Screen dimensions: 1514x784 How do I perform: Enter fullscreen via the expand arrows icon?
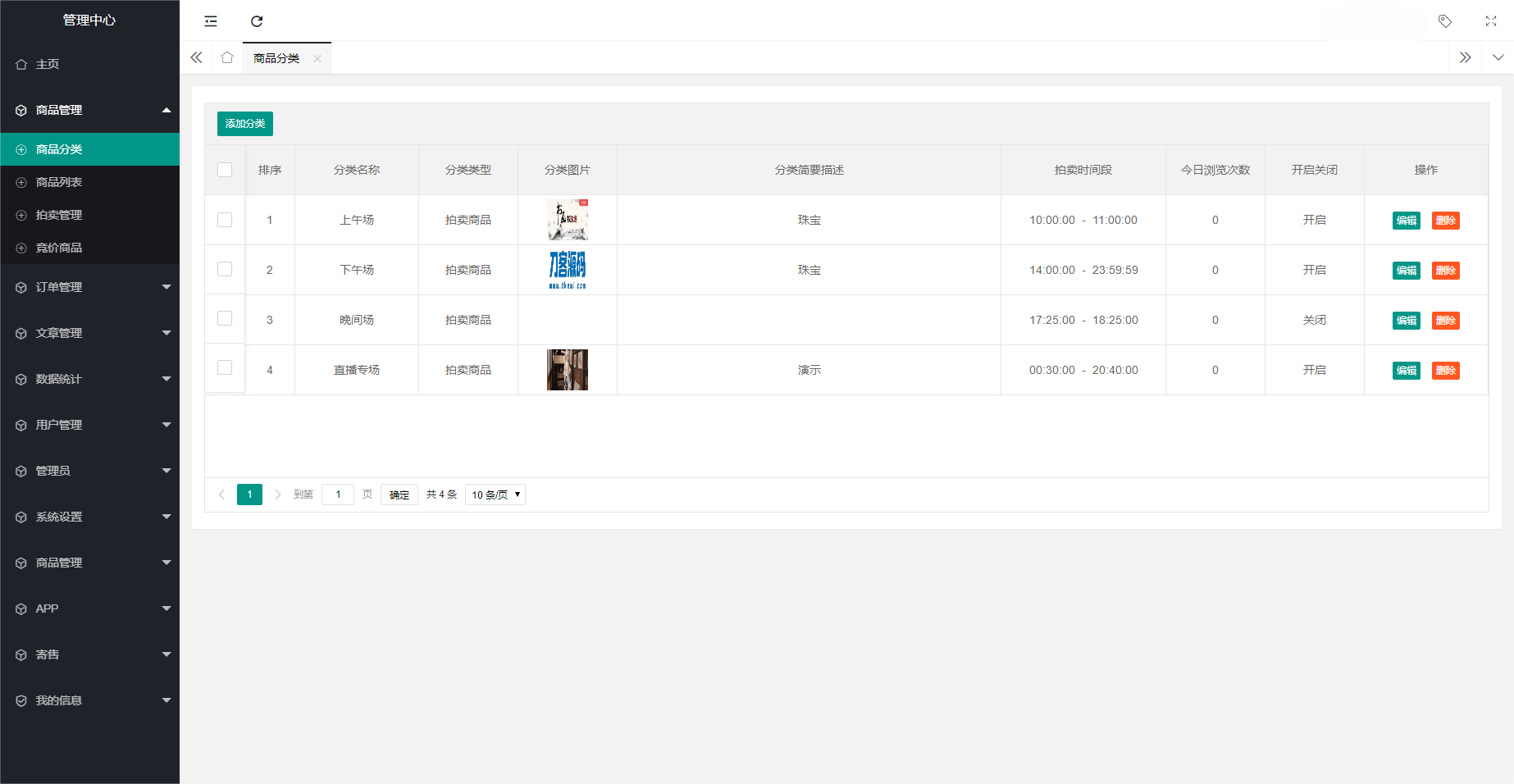tap(1490, 21)
